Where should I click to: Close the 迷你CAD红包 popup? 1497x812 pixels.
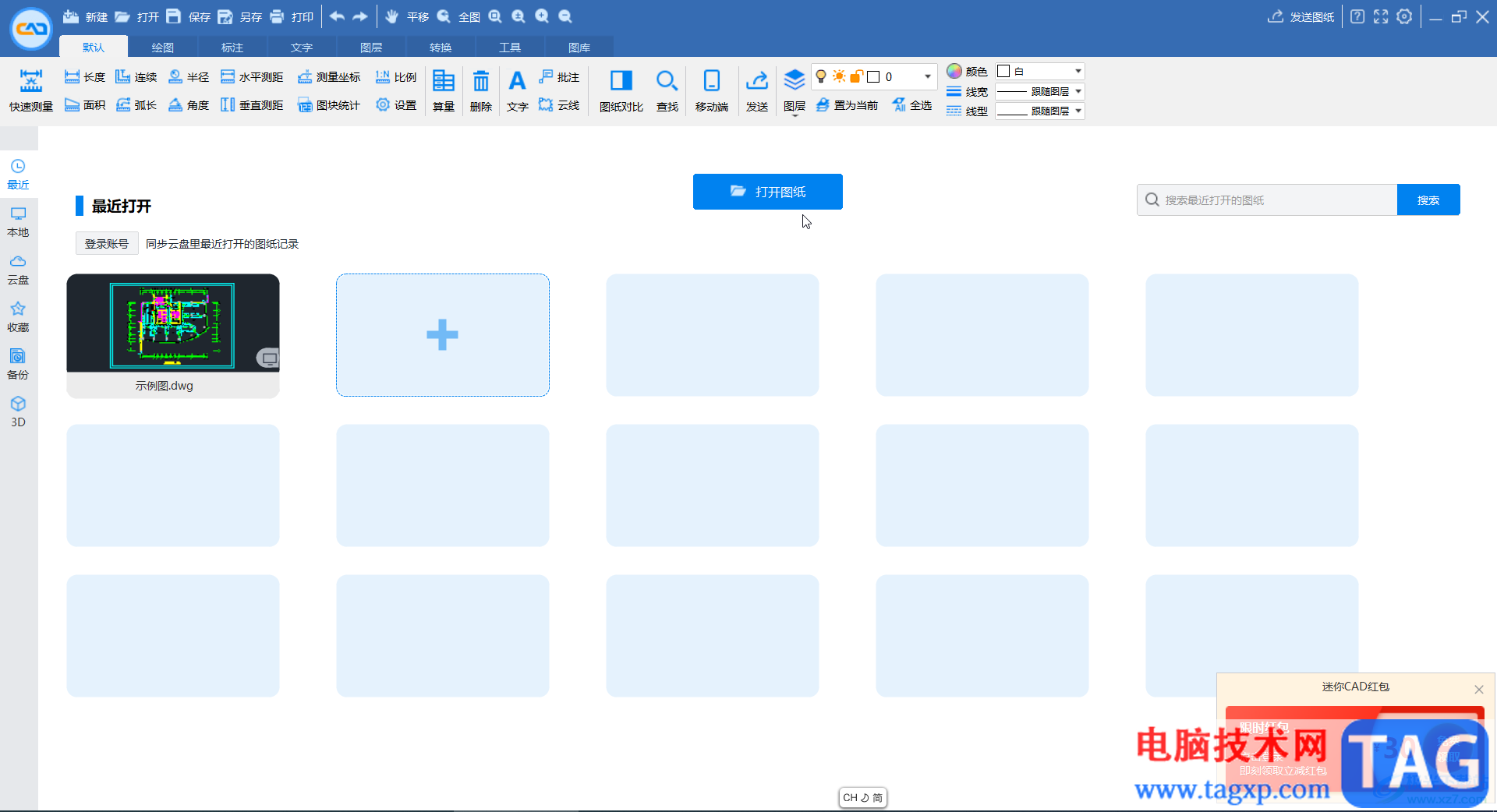[x=1478, y=689]
